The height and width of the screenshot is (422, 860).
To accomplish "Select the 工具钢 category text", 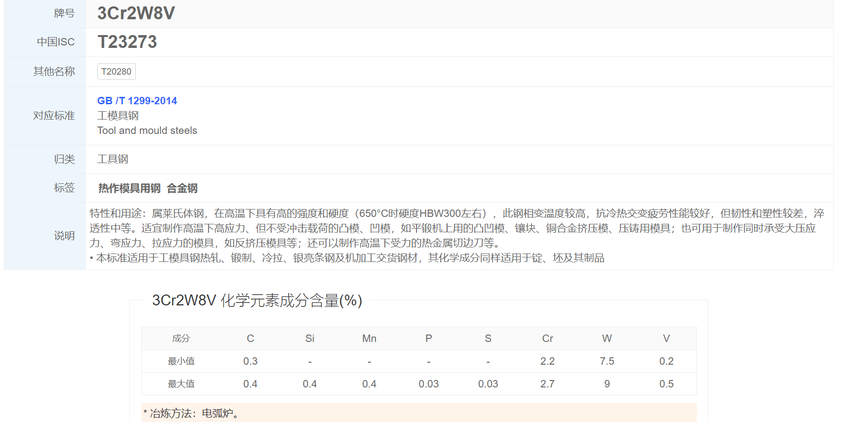I will pos(112,159).
